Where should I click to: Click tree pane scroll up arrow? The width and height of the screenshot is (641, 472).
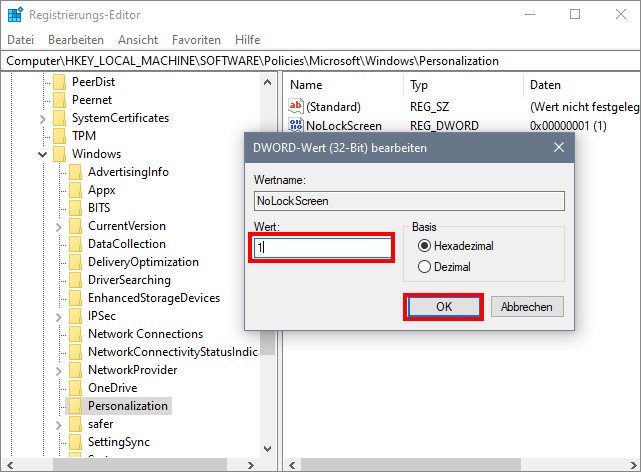[268, 82]
